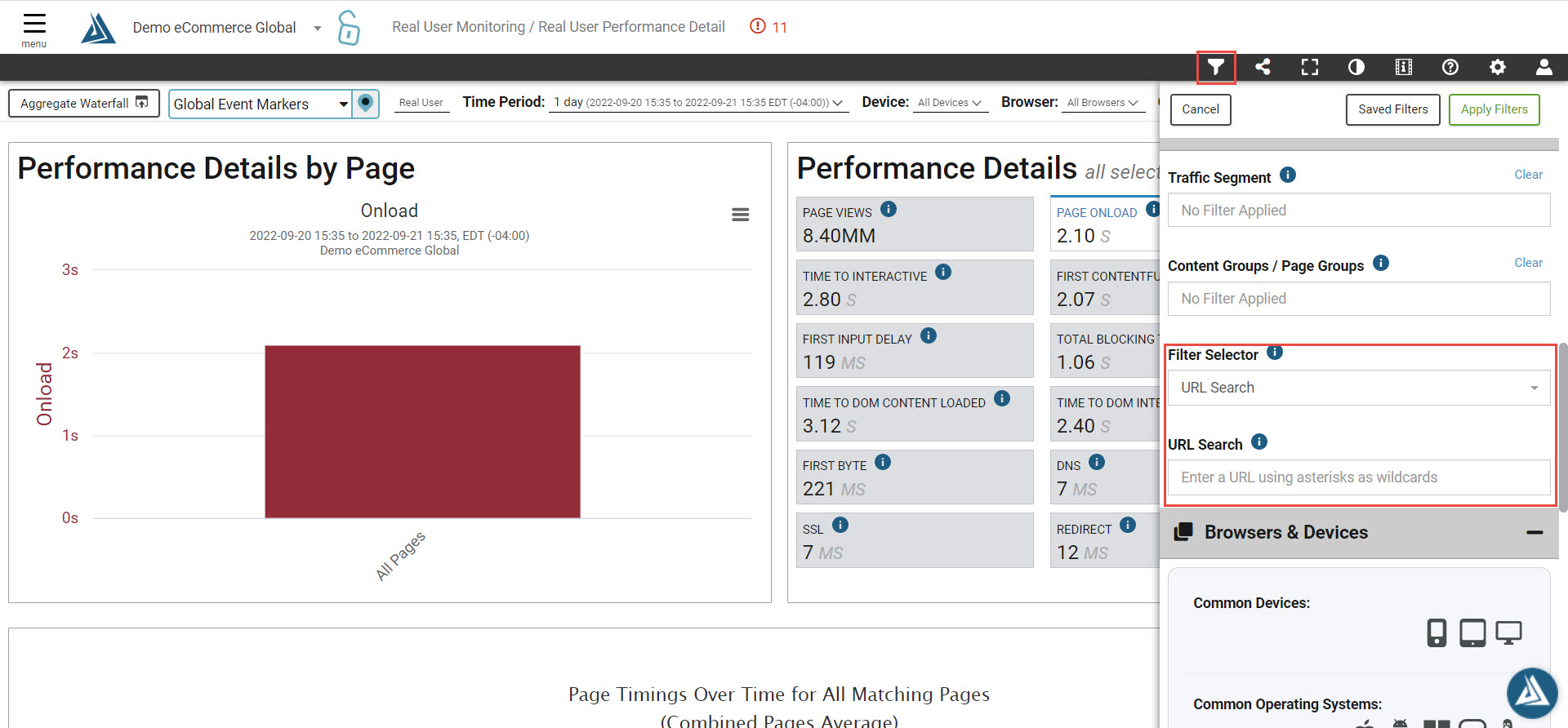
Task: Show info for Redirect metric
Action: coord(1128,525)
